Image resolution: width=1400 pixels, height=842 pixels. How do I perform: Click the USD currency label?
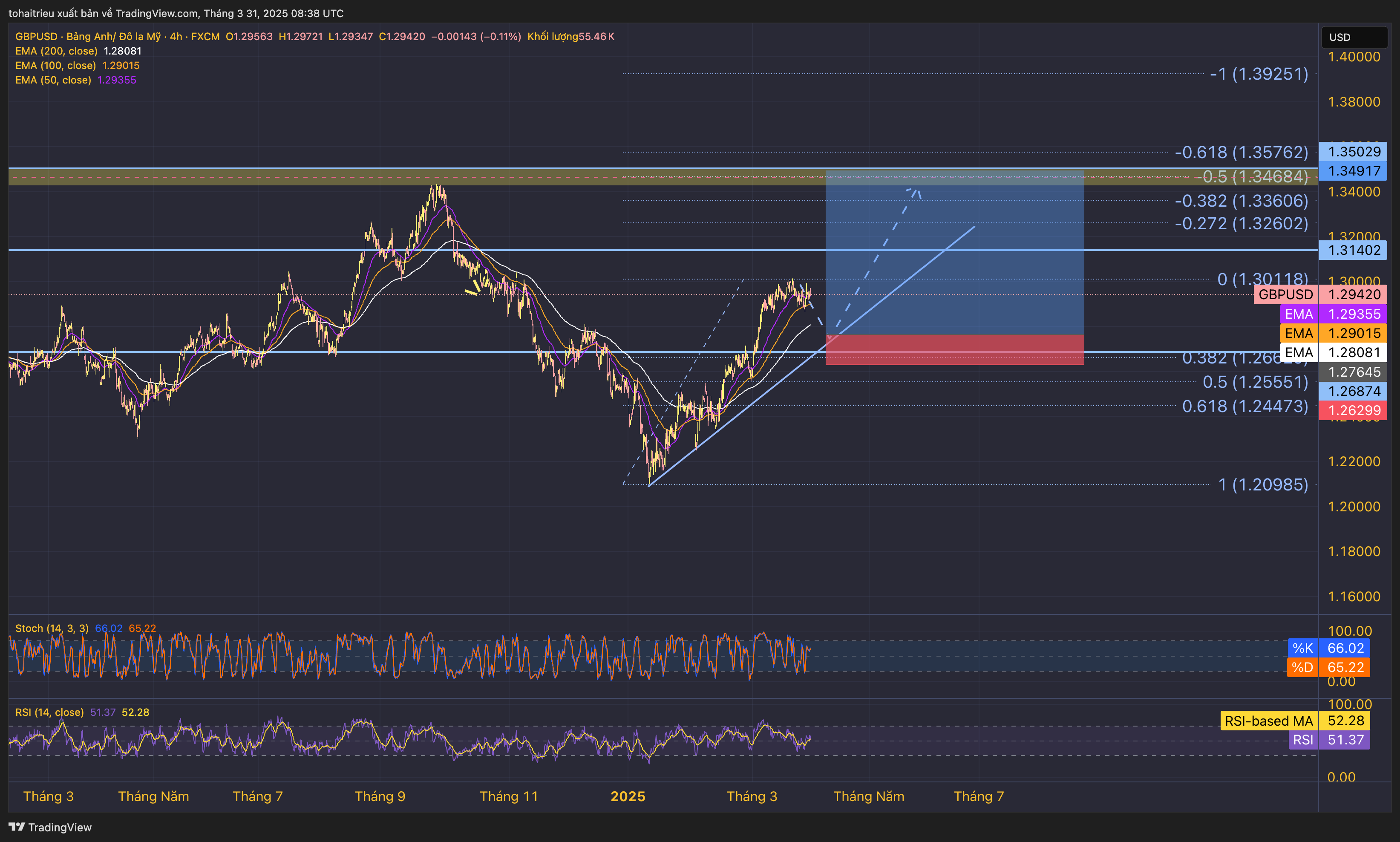[1354, 37]
